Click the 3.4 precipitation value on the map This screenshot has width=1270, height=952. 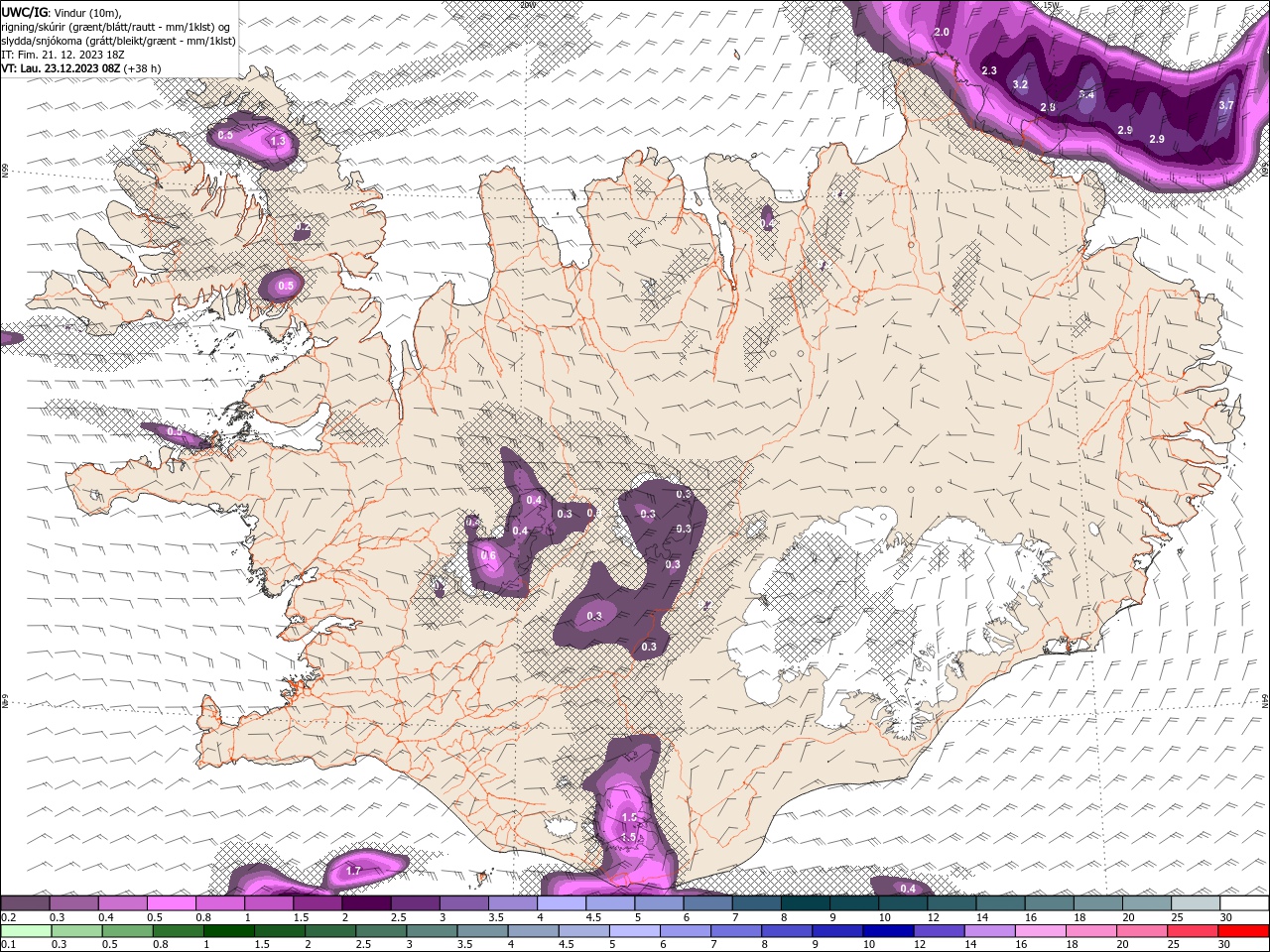[x=1086, y=94]
